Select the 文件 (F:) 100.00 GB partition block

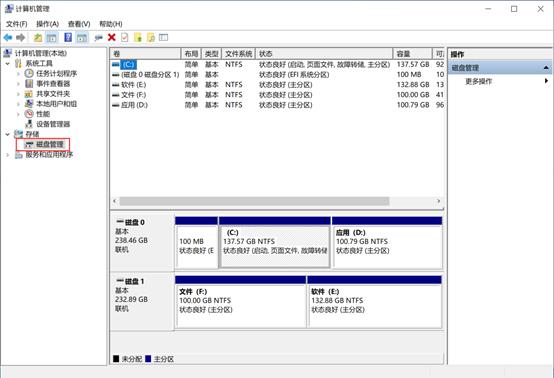(241, 302)
